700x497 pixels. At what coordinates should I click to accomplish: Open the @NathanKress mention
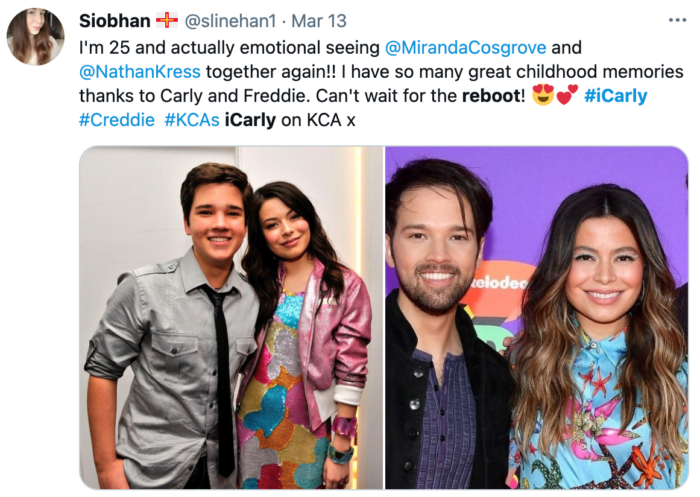[140, 71]
